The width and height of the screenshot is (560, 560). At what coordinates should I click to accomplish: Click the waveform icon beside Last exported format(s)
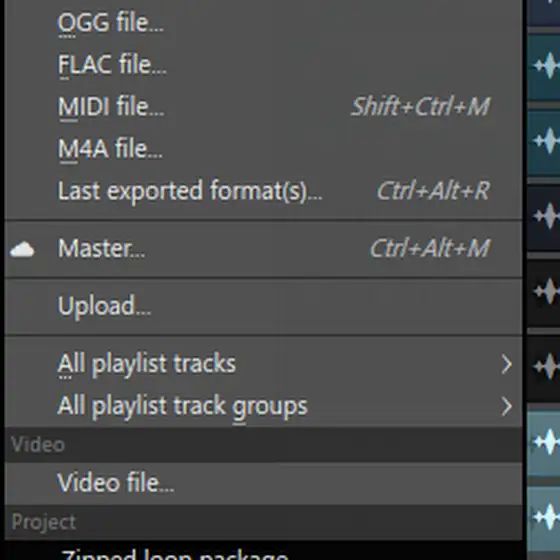pos(547,216)
